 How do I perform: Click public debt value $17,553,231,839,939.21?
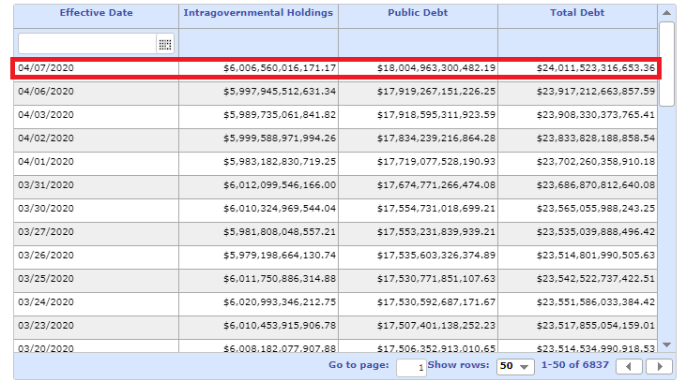(436, 232)
